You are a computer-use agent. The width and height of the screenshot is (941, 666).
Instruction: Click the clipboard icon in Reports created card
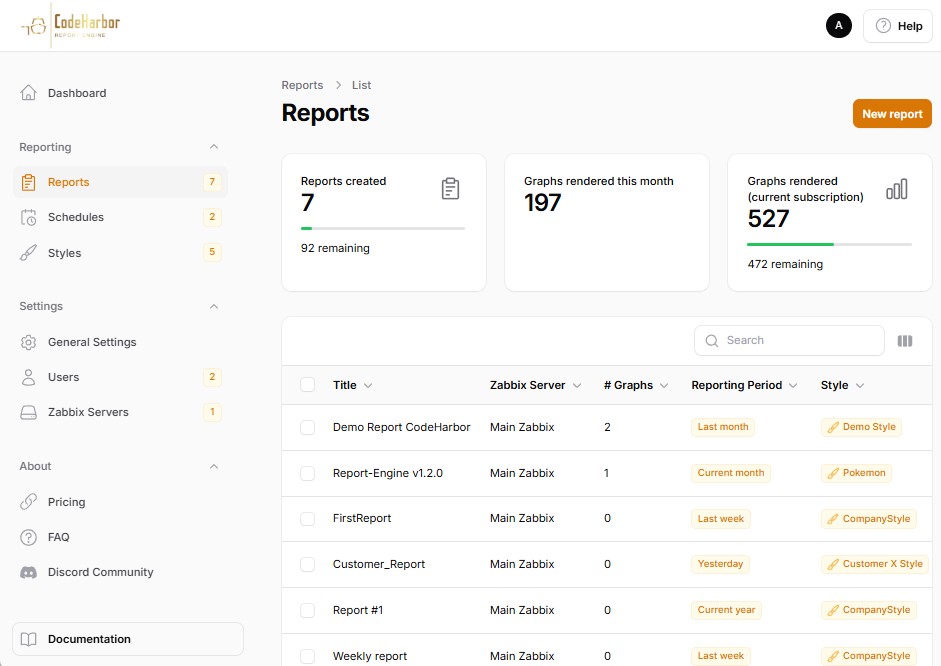pos(450,188)
